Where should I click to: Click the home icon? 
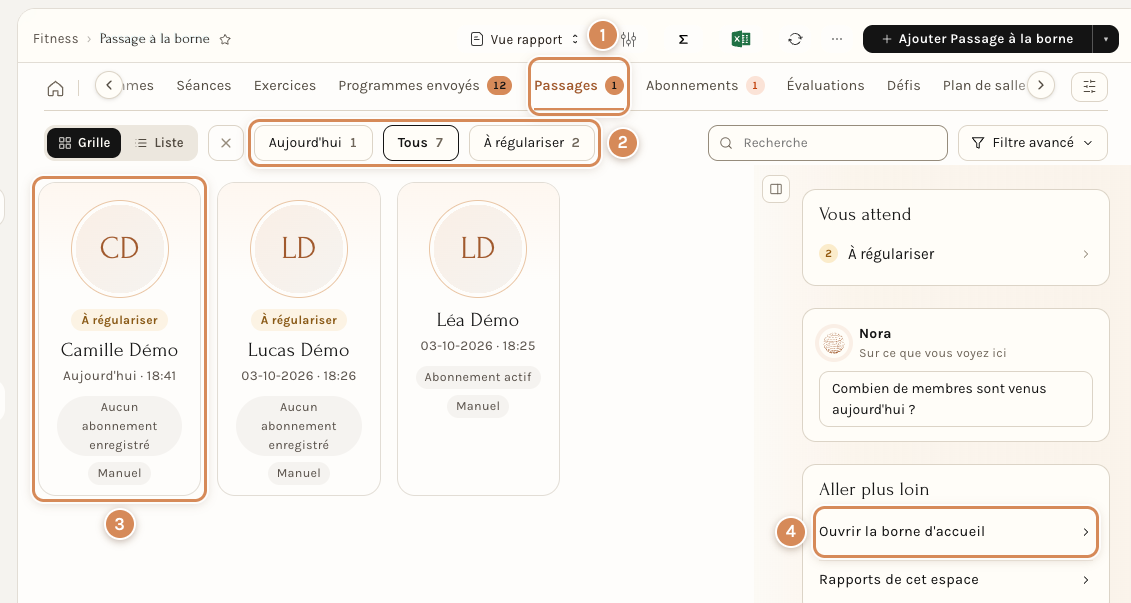[56, 88]
